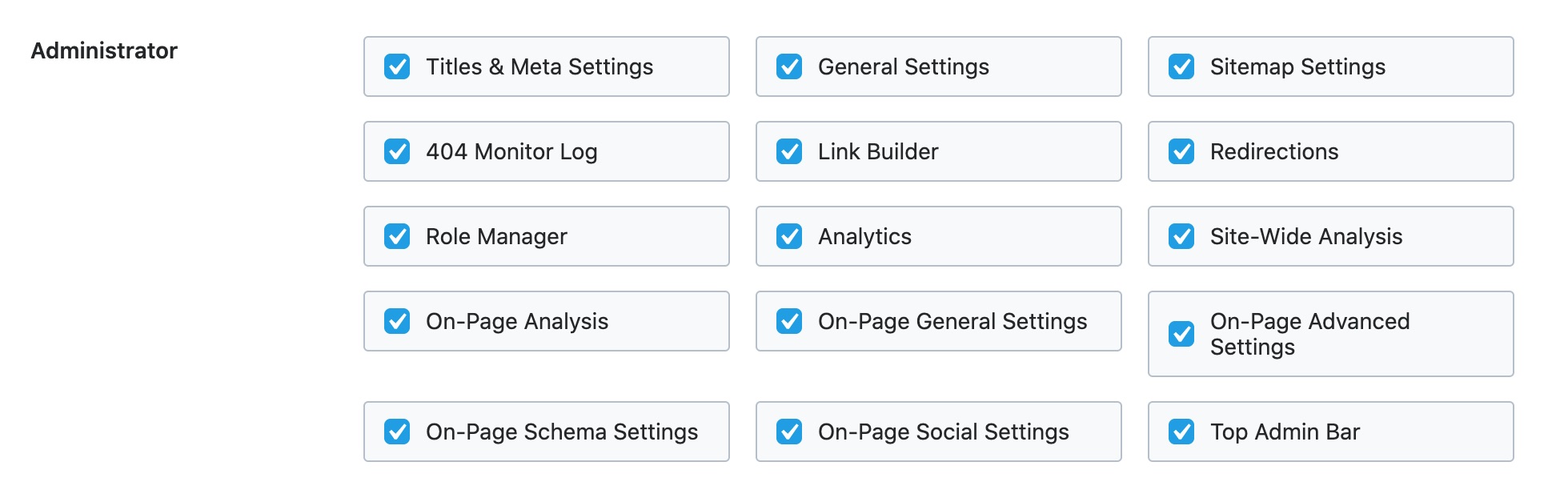This screenshot has height=502, width=1568.
Task: Uncheck On-Page Schema Settings
Action: click(x=397, y=432)
